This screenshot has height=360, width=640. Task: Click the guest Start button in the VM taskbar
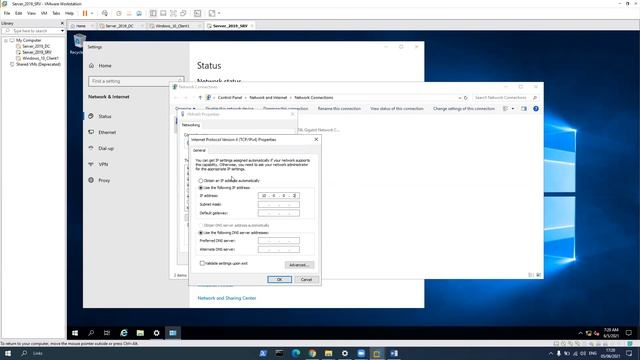pyautogui.click(x=75, y=333)
